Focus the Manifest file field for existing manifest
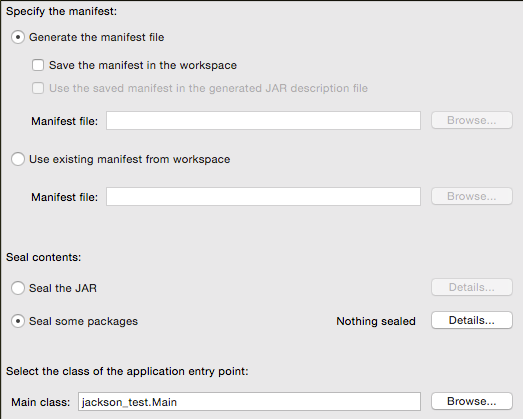Screen dimensions: 523x419 [x=263, y=196]
